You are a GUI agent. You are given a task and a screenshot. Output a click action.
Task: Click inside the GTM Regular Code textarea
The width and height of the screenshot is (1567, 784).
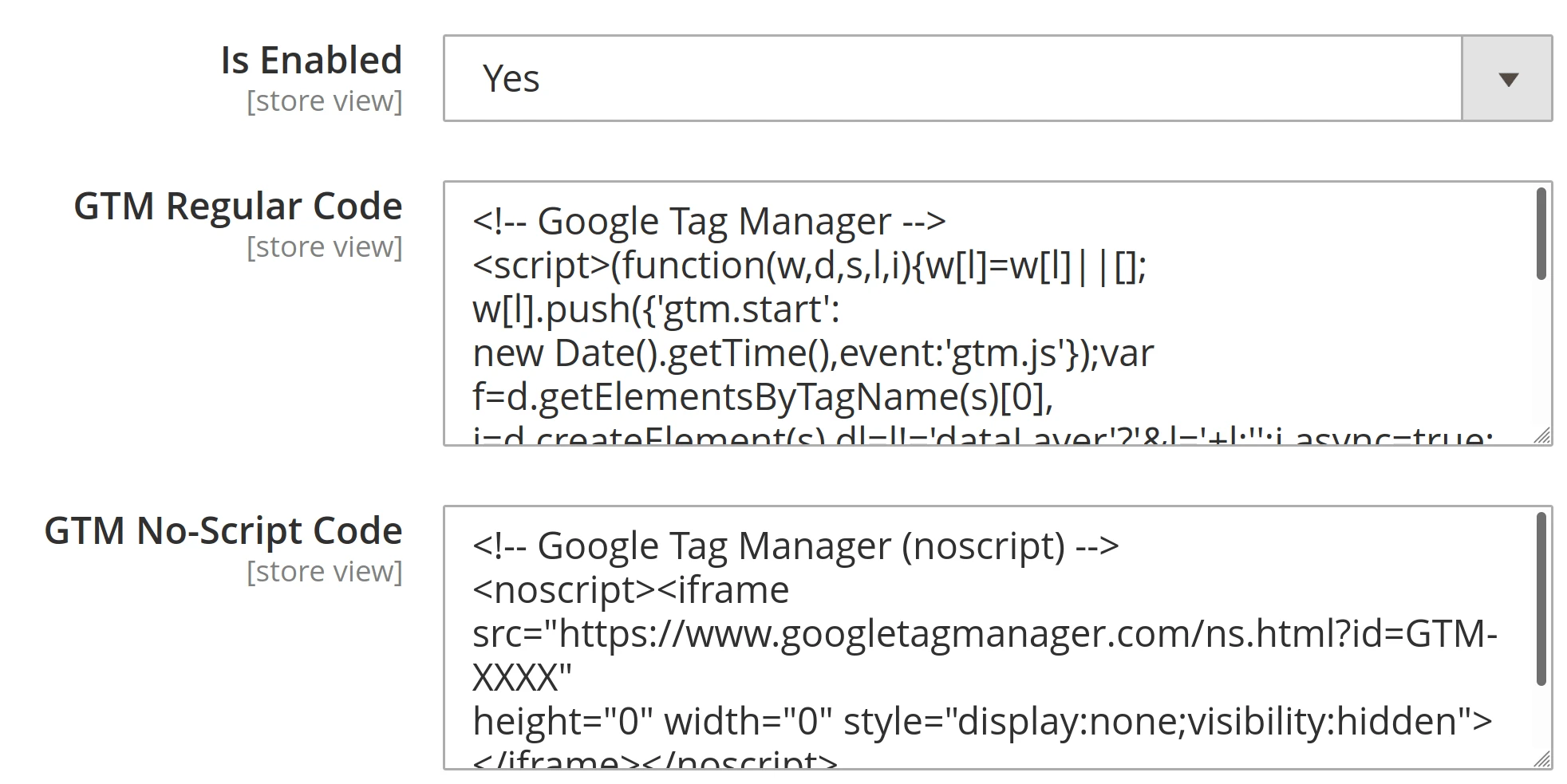pos(957,319)
